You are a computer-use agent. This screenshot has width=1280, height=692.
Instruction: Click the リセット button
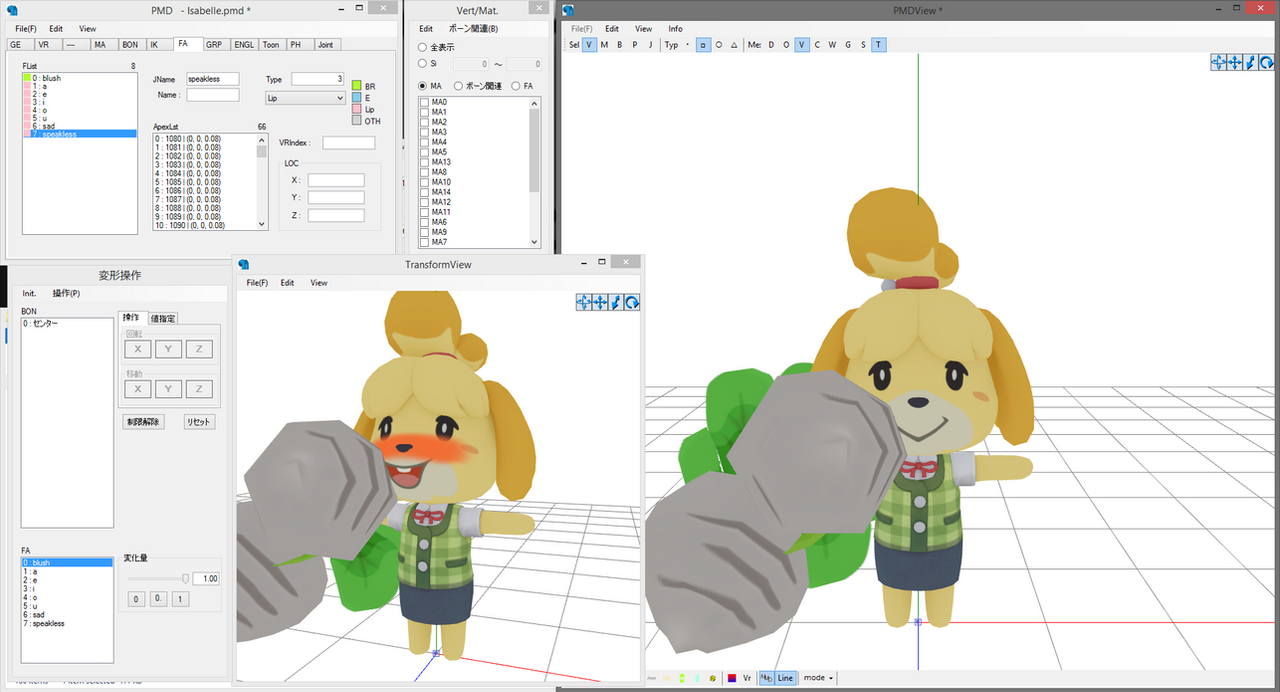point(199,422)
